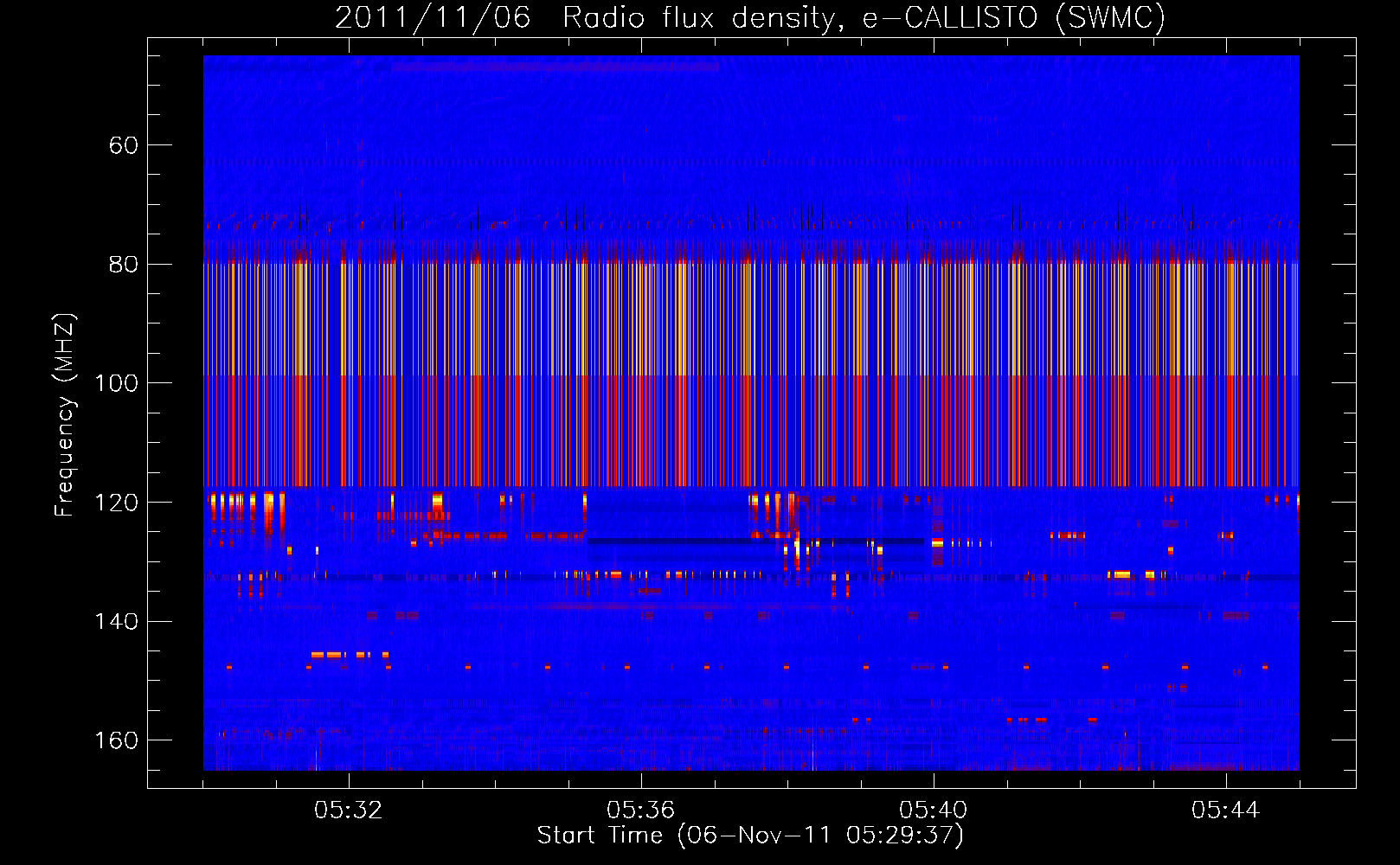Click the 05:36 time tick label

641,811
